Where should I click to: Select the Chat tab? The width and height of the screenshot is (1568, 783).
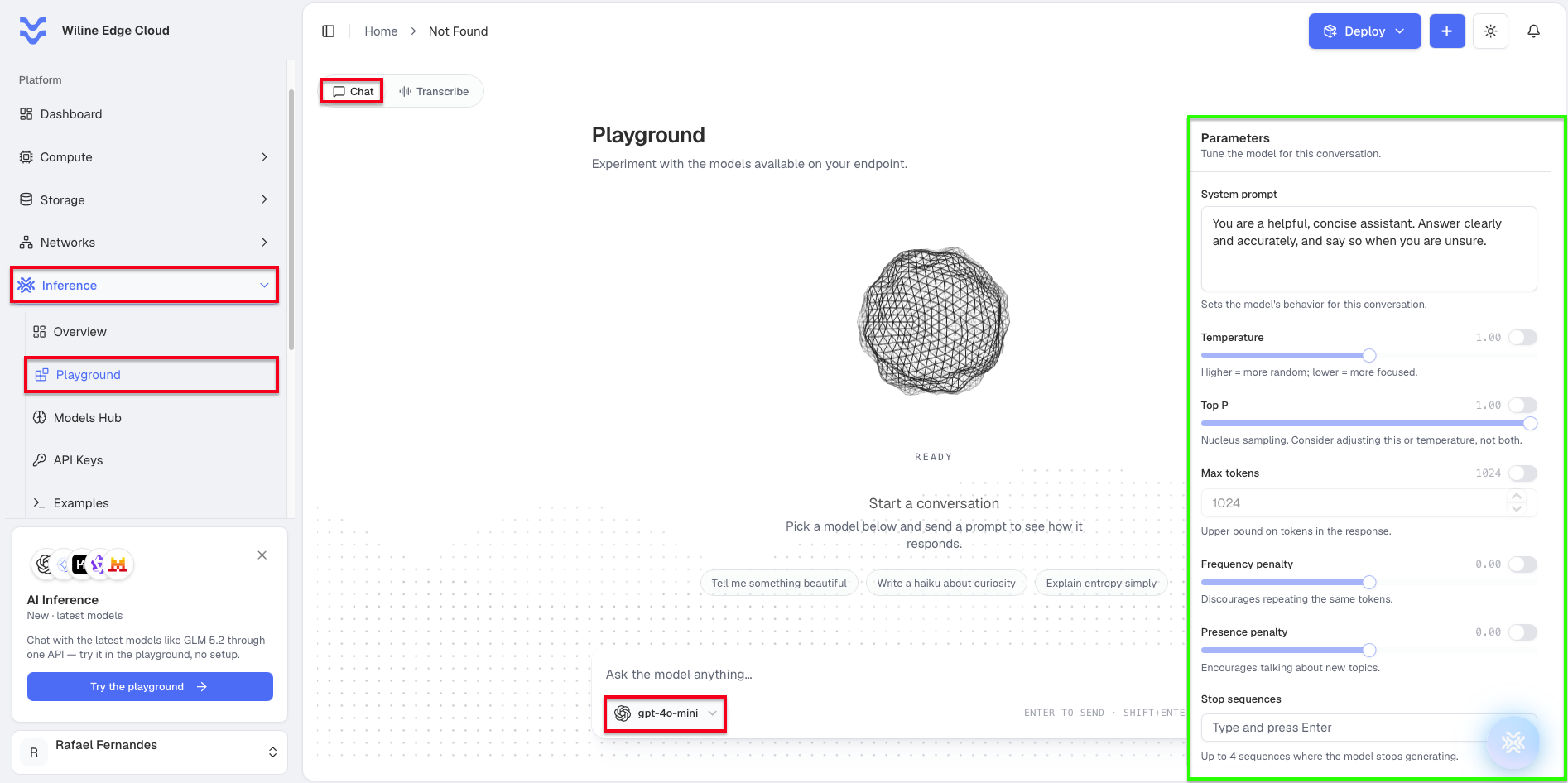click(x=352, y=91)
